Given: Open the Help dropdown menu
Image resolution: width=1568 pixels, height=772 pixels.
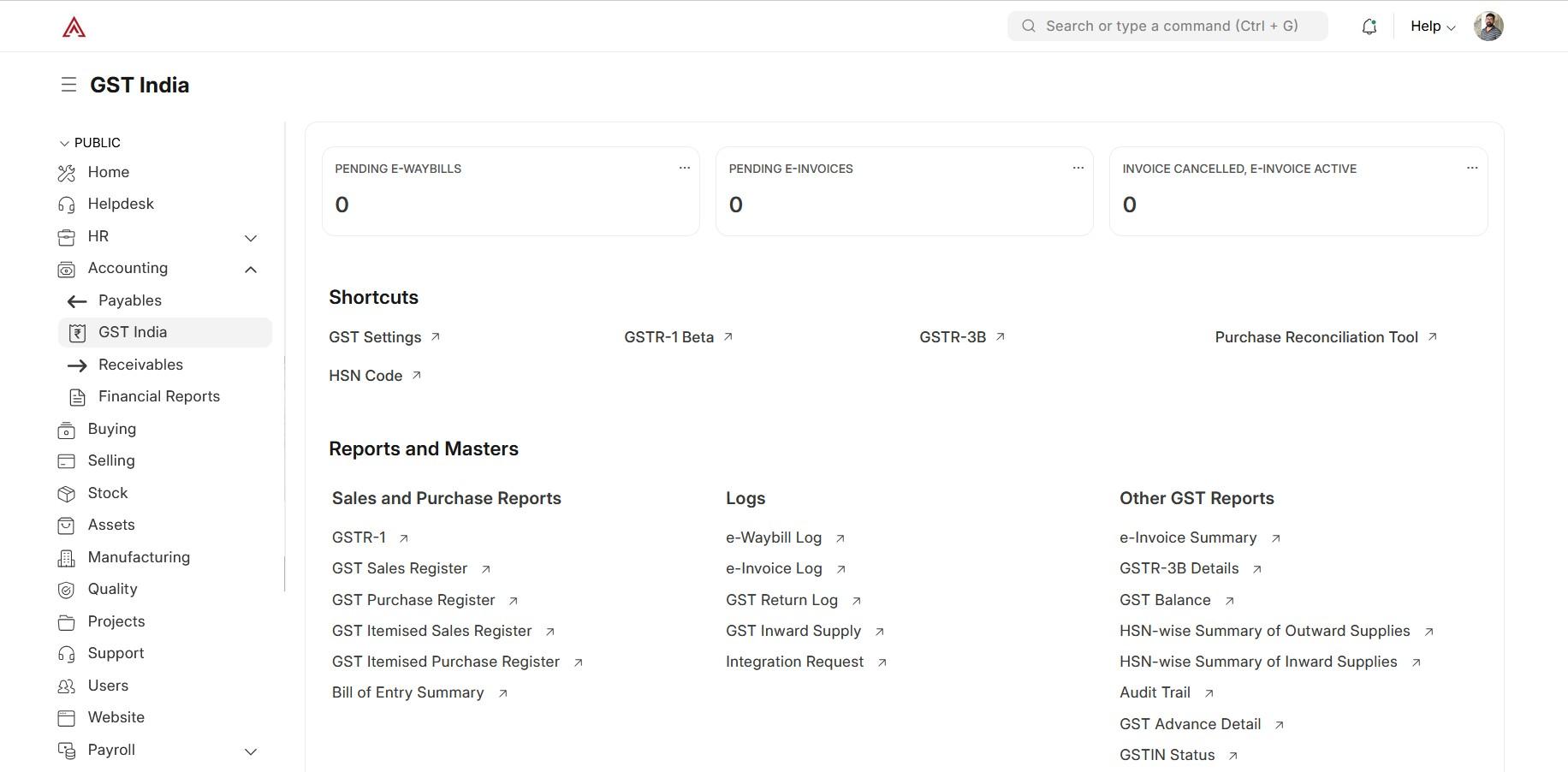Looking at the screenshot, I should pos(1433,27).
